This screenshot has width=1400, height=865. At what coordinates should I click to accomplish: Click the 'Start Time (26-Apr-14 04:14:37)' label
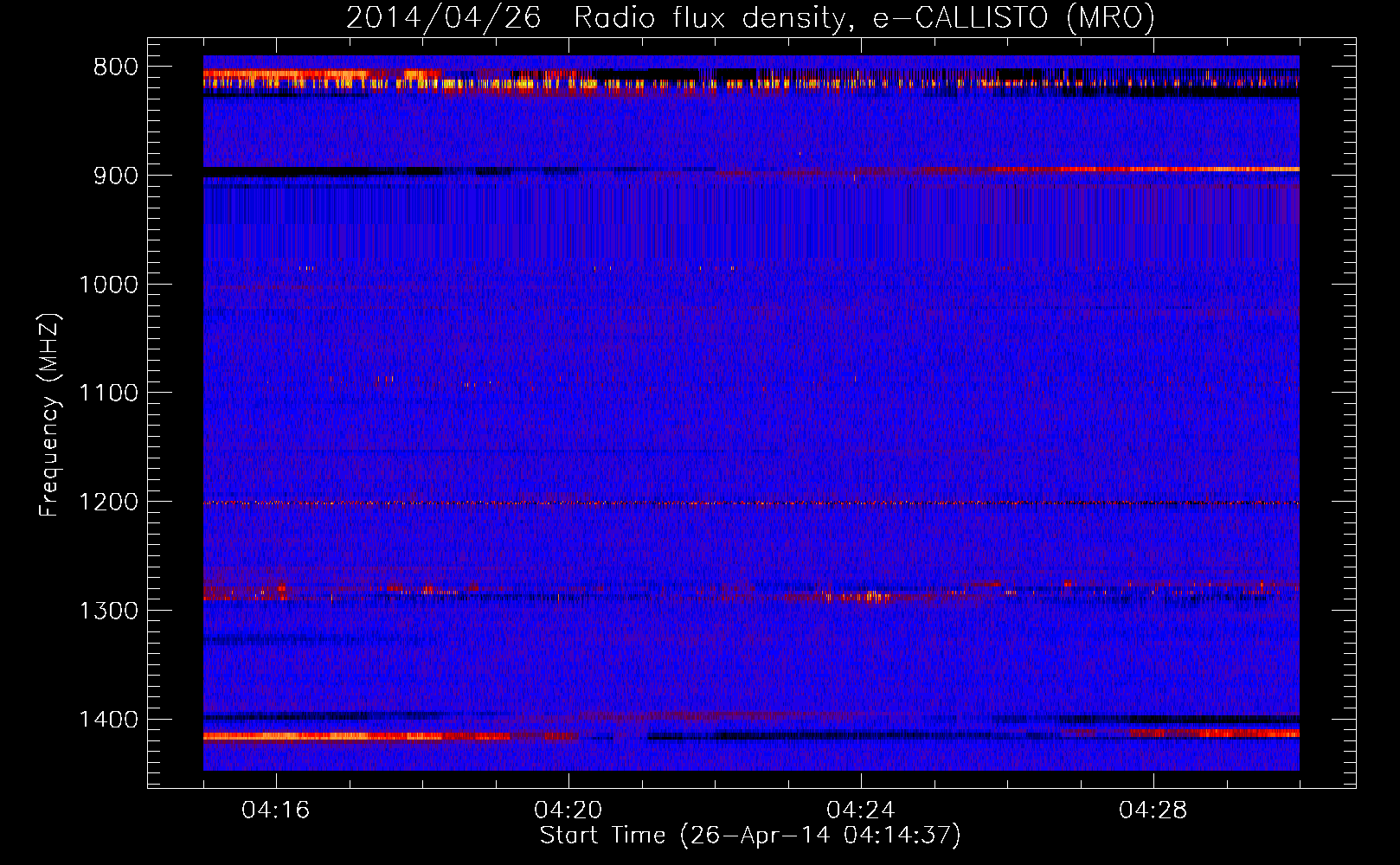coord(750,836)
